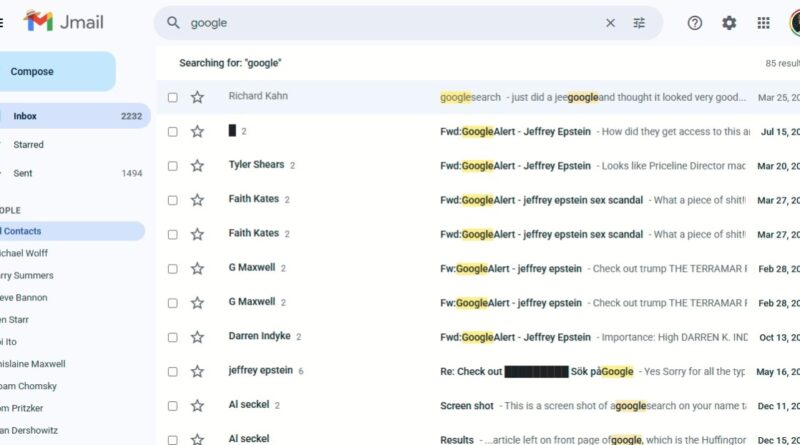Select Noam Chomsky in contacts list
800x445 pixels.
(28, 386)
